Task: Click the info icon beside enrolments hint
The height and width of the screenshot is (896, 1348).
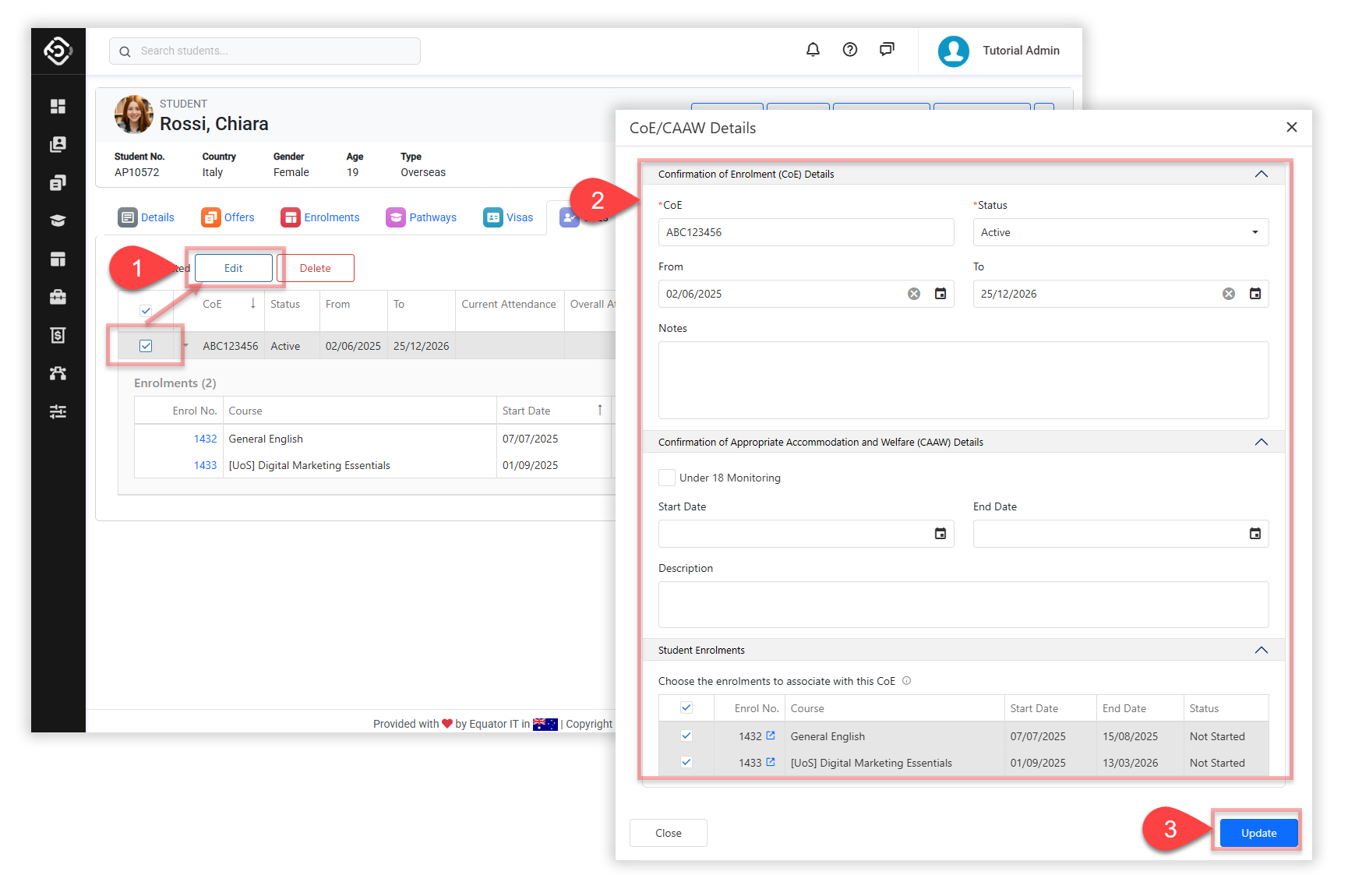Action: point(907,680)
